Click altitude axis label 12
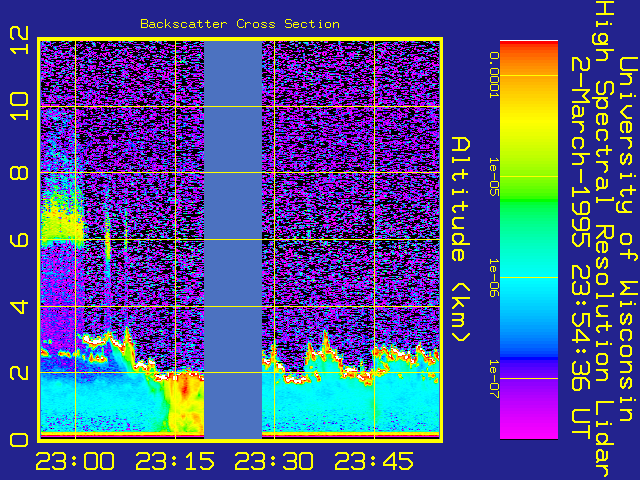This screenshot has width=640, height=480. [x=19, y=40]
